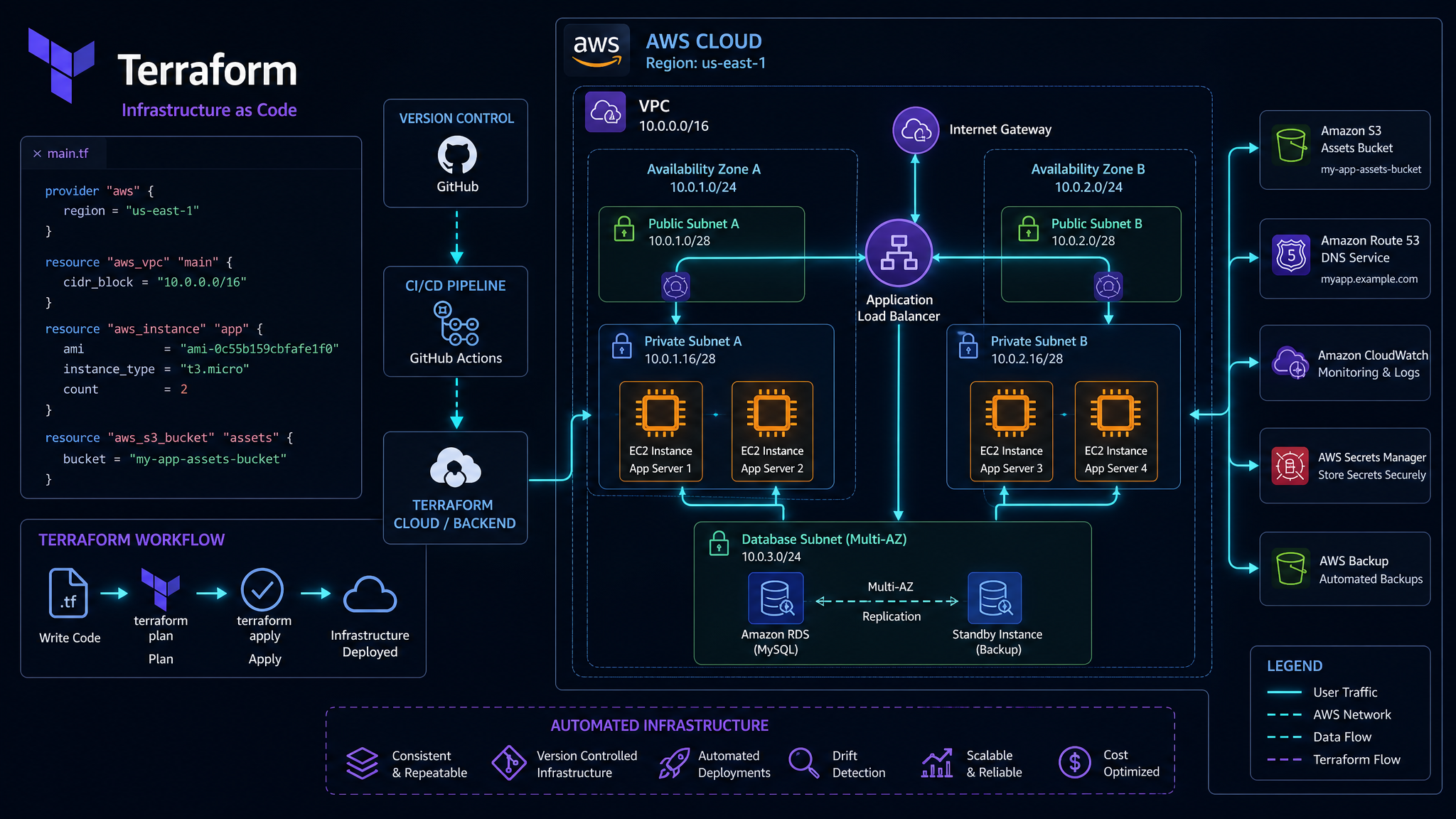Image resolution: width=1456 pixels, height=819 pixels.
Task: Click the "t3.micro" instance type value
Action: point(215,370)
